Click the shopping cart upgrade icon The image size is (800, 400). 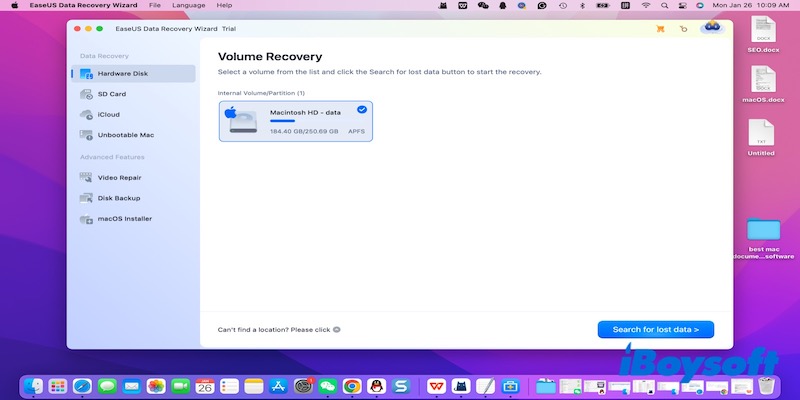(660, 29)
